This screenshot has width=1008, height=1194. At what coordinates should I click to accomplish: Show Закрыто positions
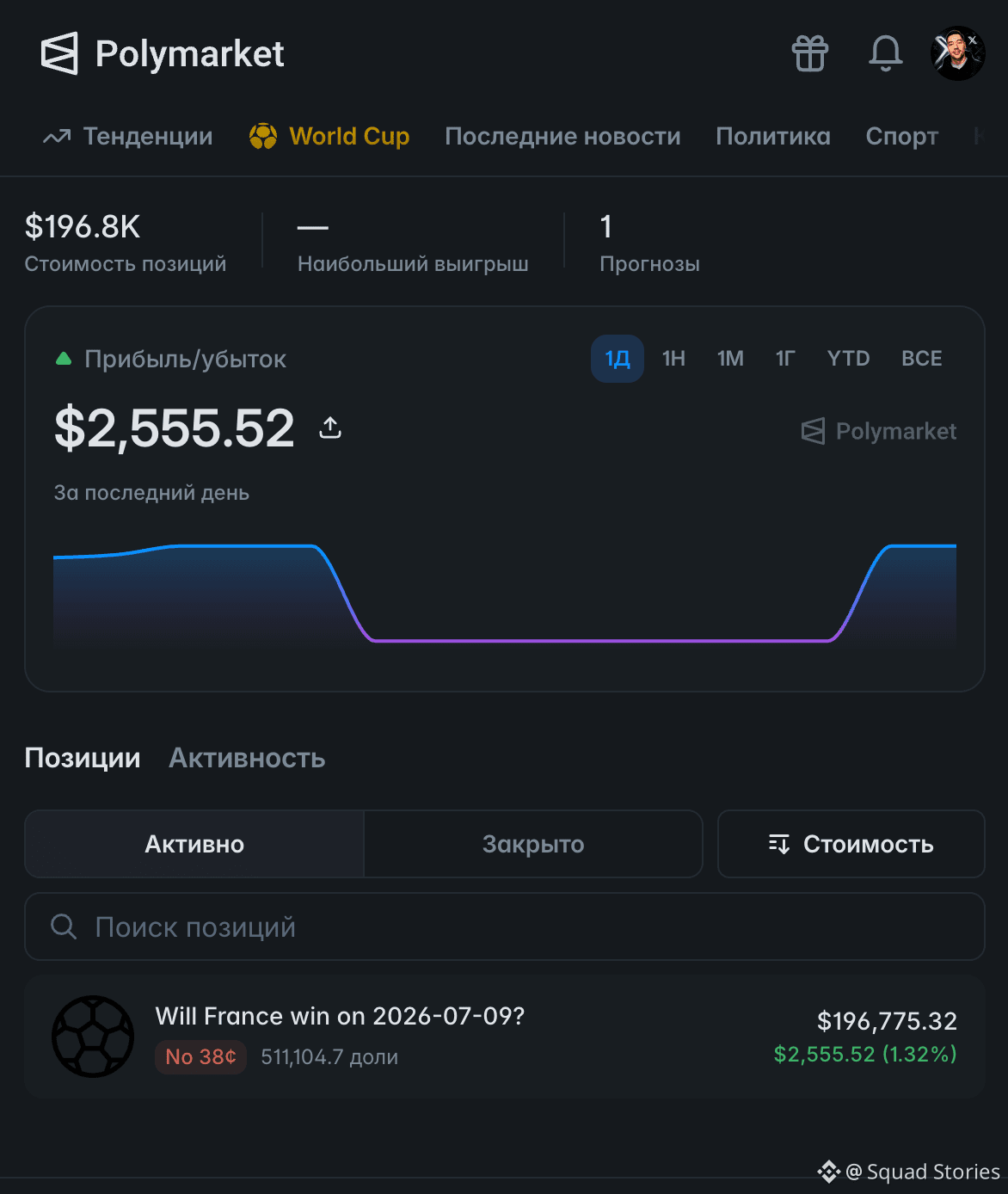tap(533, 844)
